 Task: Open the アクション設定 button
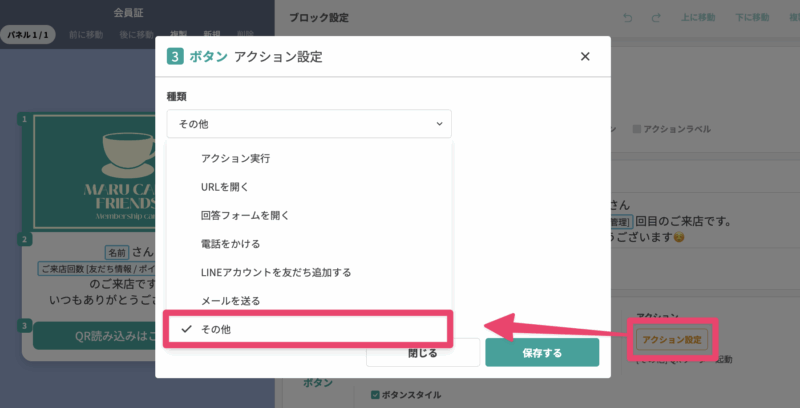(x=674, y=340)
